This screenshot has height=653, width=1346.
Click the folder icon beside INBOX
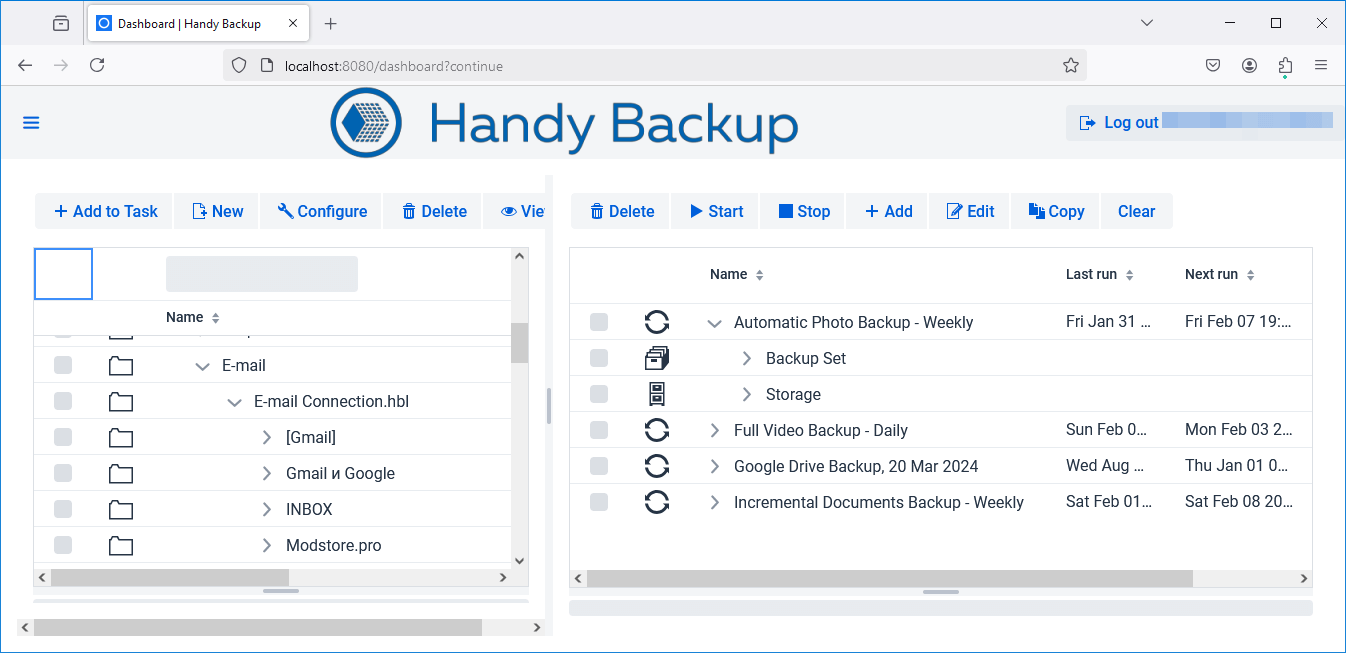(x=121, y=509)
